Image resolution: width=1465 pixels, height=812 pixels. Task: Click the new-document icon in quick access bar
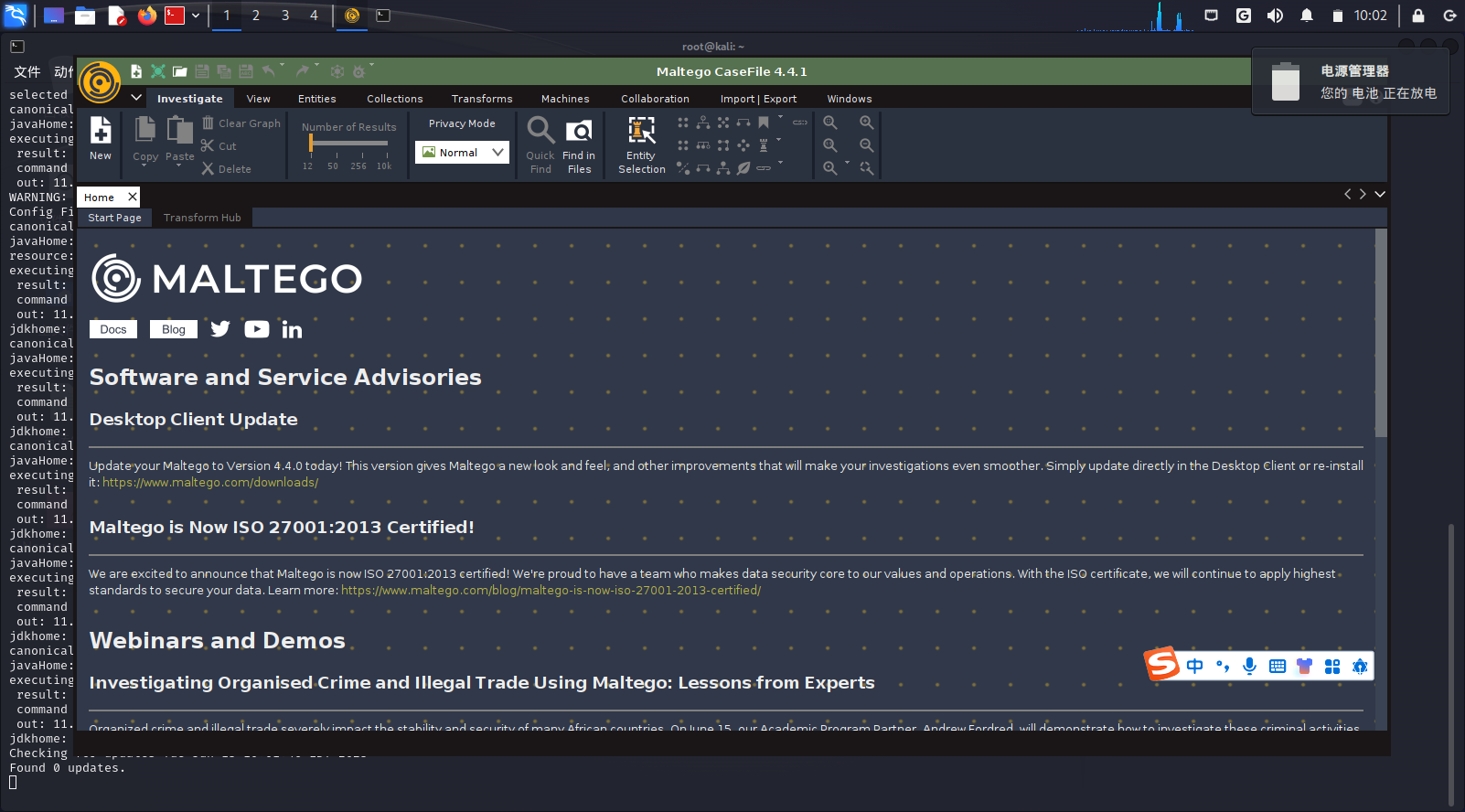[x=136, y=71]
